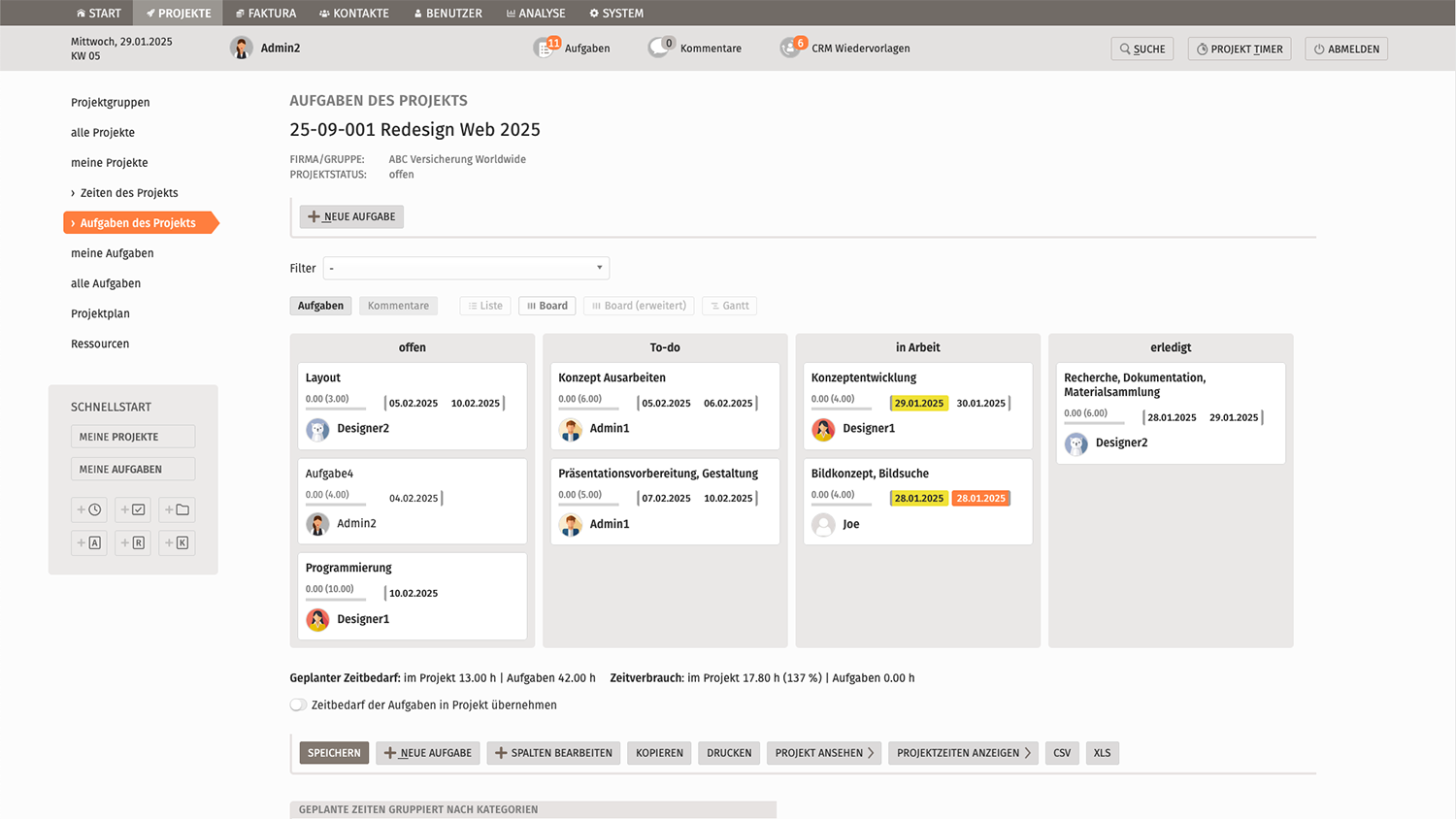Viewport: 1456px width, 819px height.
Task: Open the KONTAKTE menu
Action: [x=354, y=13]
